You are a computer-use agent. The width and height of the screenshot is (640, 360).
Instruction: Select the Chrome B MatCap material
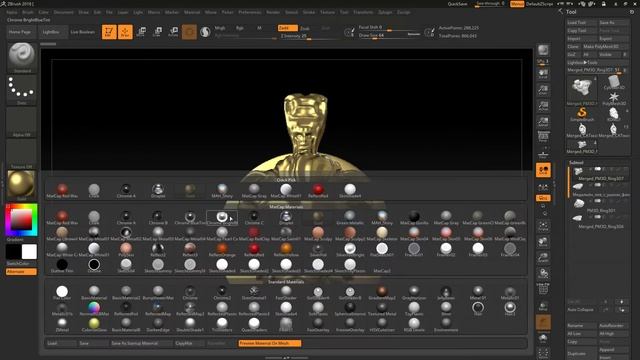point(158,218)
